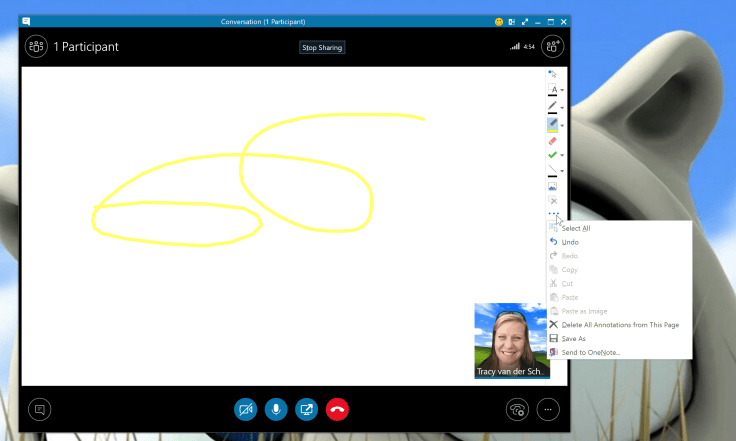Click the Stop Sharing button
Viewport: 736px width, 441px height.
coord(322,47)
